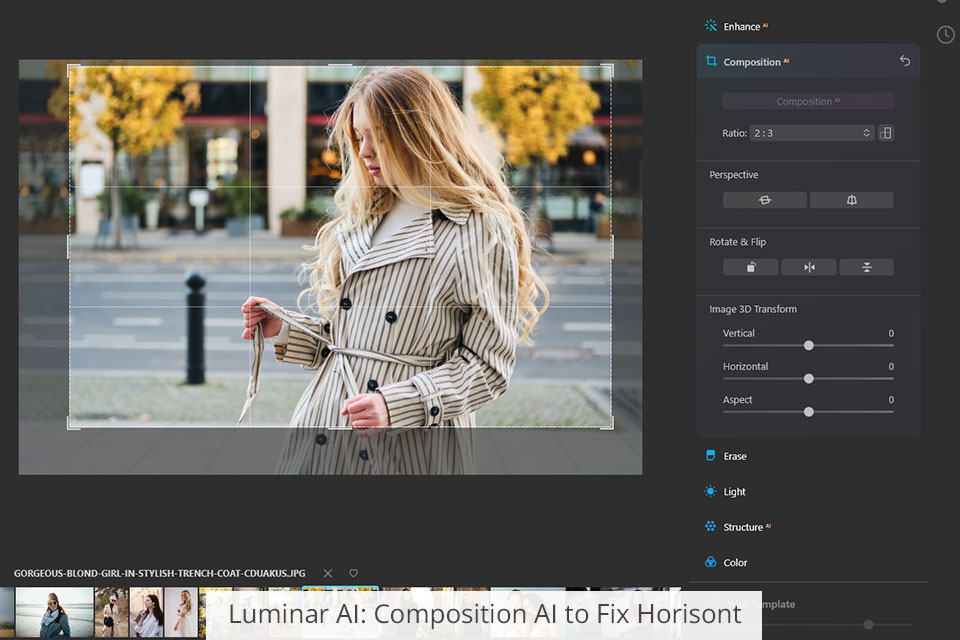Click the Composition AI button
960x640 pixels.
[808, 101]
